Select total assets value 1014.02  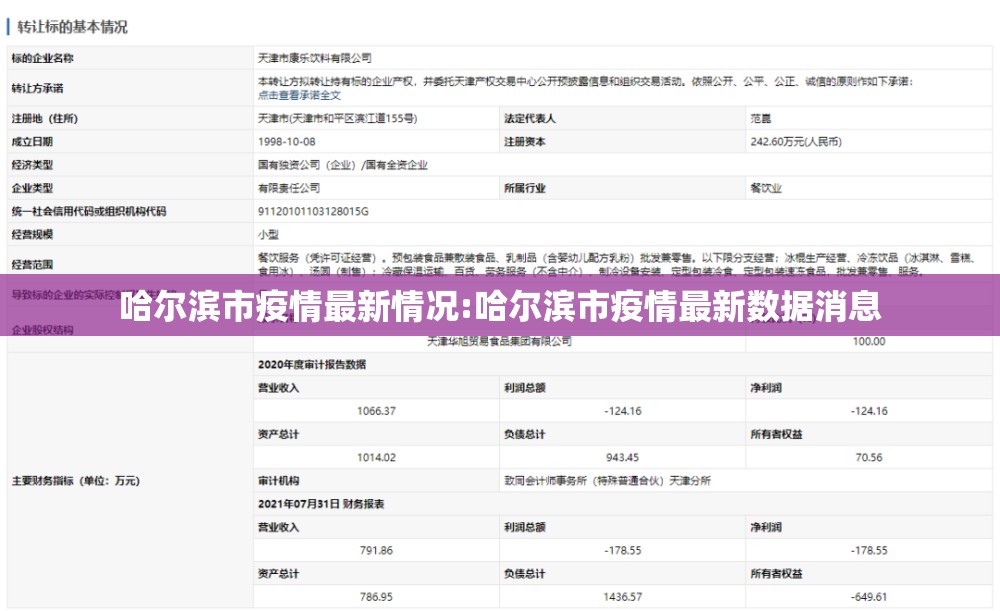(376, 457)
